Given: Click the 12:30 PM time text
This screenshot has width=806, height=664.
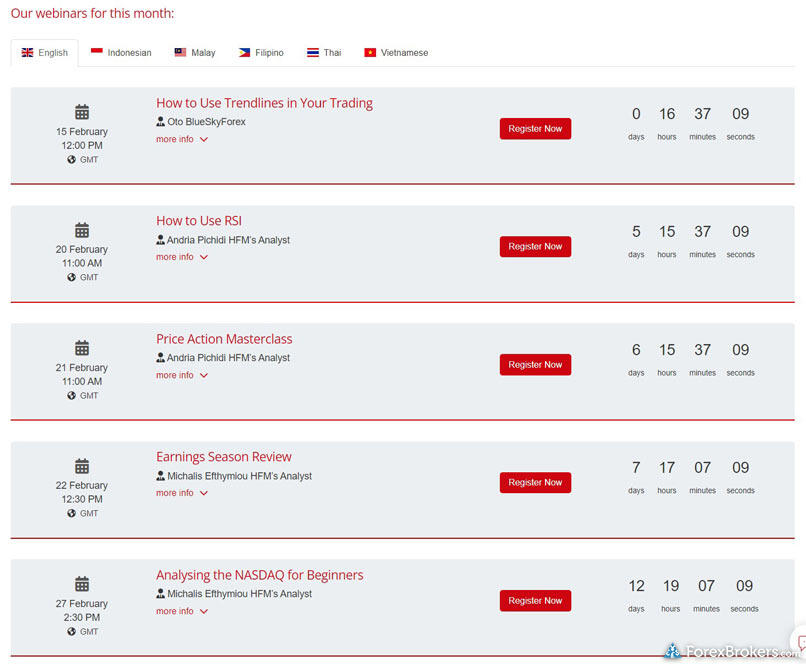Looking at the screenshot, I should [82, 499].
